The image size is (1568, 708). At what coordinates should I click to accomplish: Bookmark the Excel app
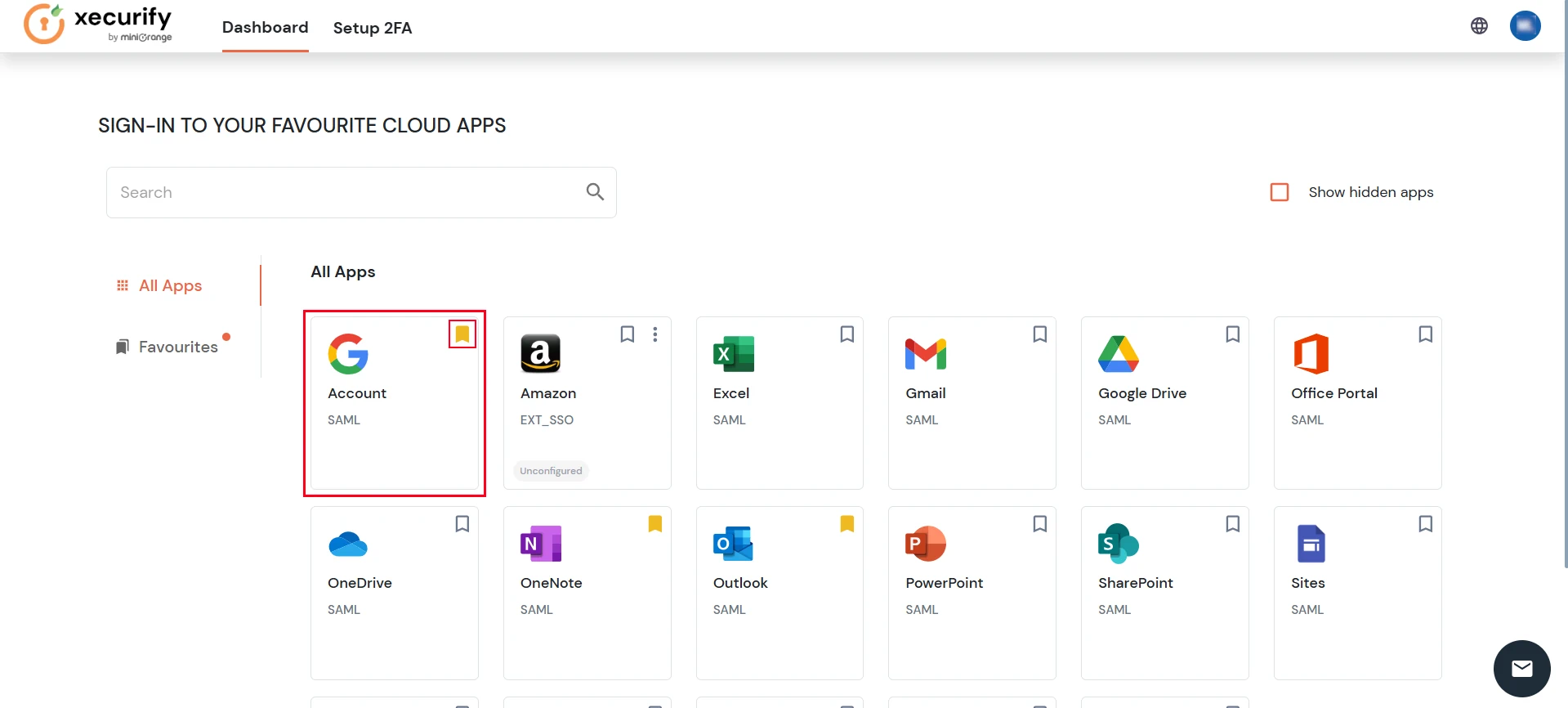click(847, 334)
